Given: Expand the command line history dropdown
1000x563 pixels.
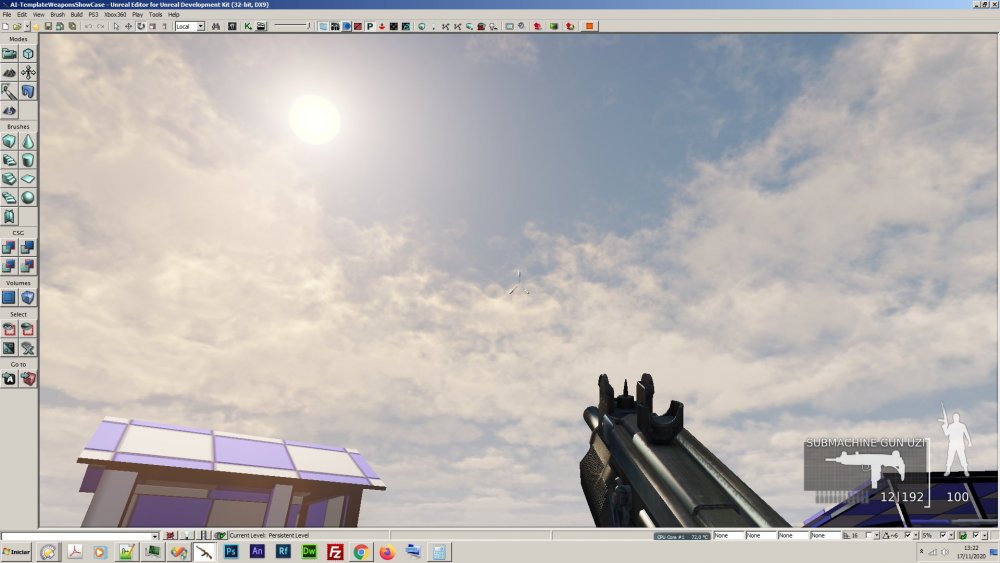Looking at the screenshot, I should click(154, 536).
